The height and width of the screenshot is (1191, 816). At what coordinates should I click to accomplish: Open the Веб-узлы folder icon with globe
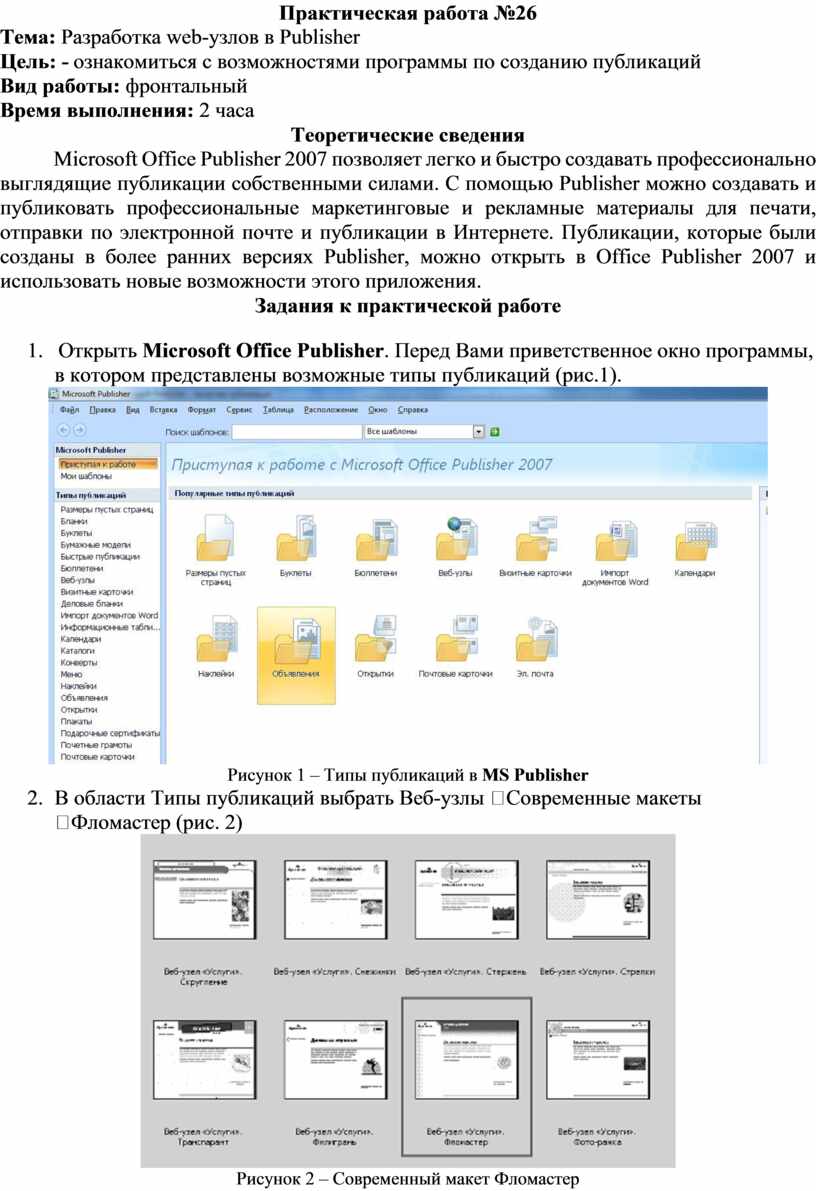coord(455,539)
